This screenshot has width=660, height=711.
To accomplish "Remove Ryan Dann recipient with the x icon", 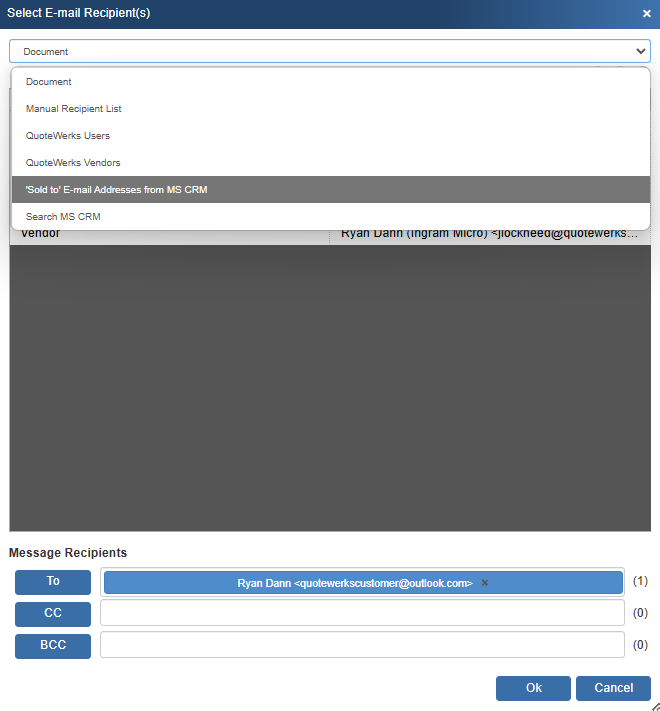I will tap(485, 583).
